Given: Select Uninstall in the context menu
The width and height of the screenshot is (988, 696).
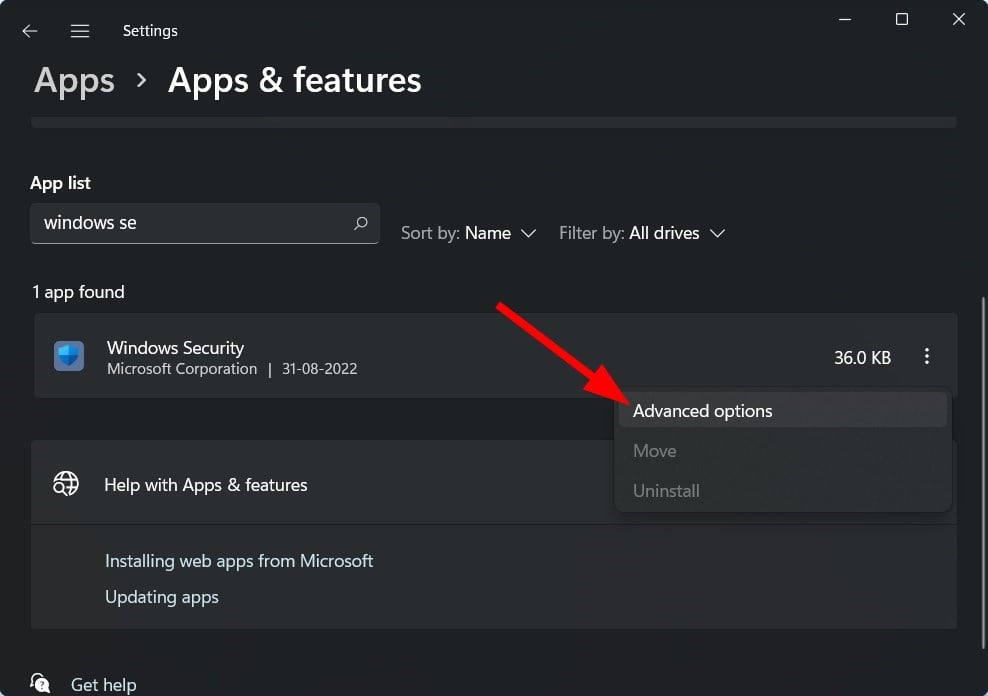Looking at the screenshot, I should click(666, 491).
